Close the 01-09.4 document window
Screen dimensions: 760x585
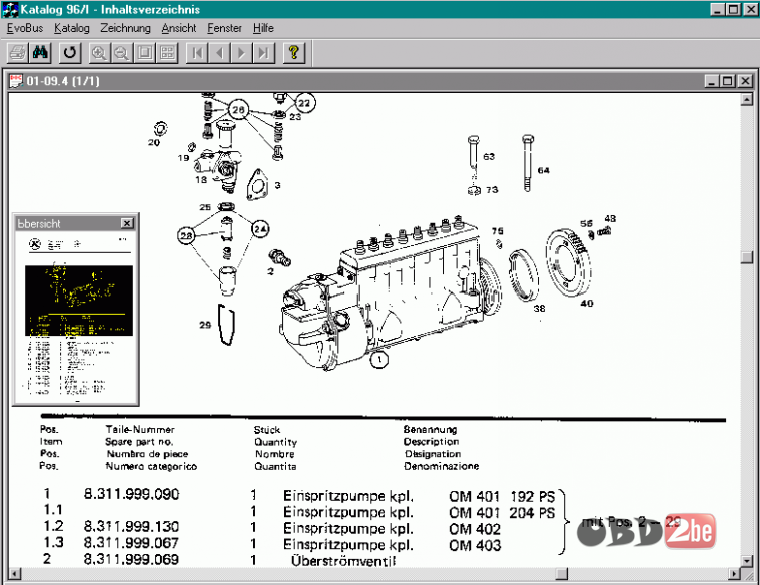click(745, 81)
